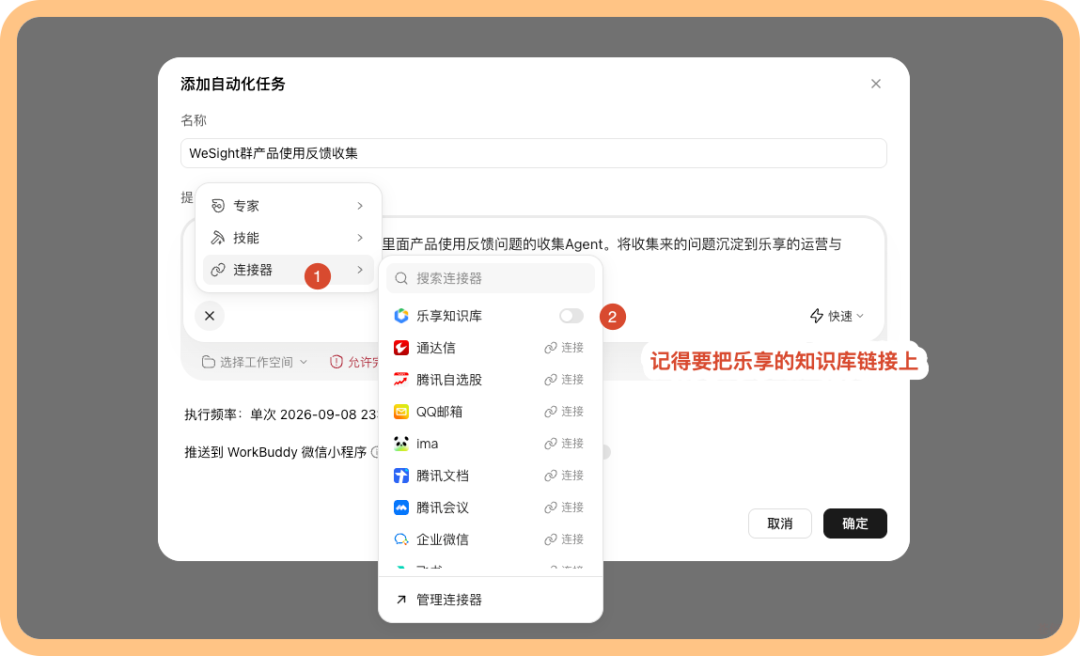Connect QQ邮箱 via its 连接 link

pyautogui.click(x=564, y=411)
